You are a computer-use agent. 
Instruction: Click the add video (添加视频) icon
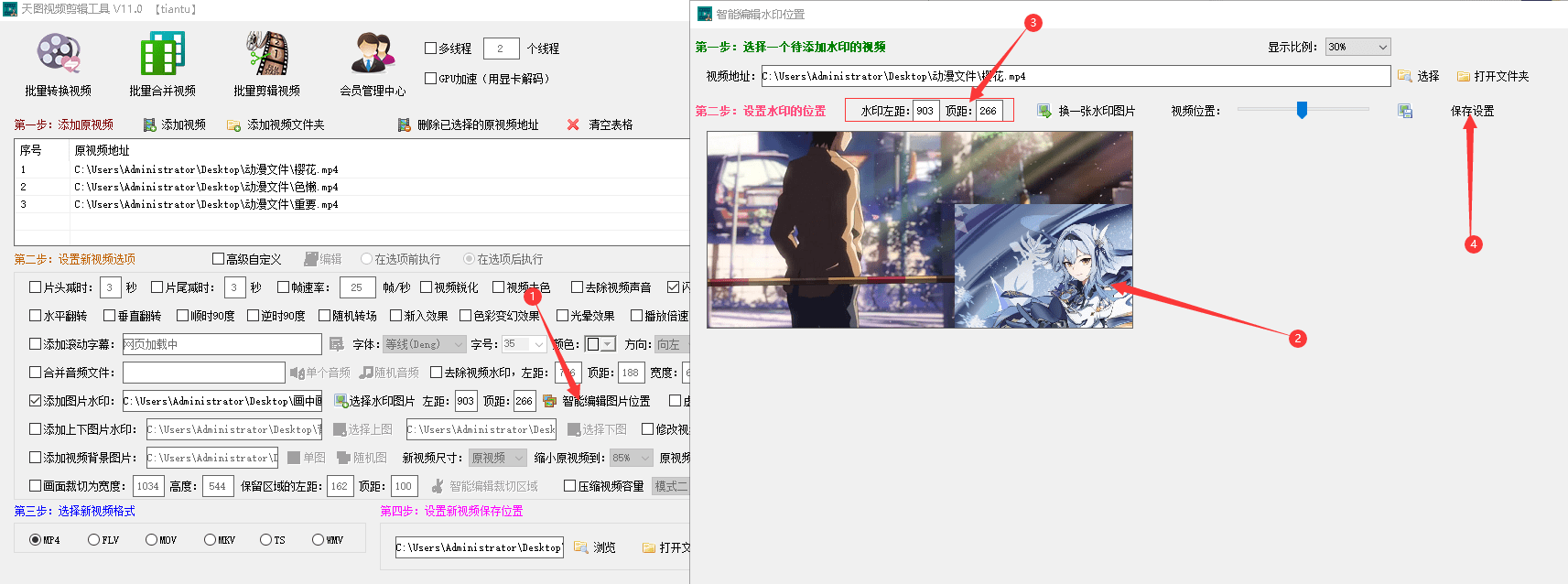point(150,124)
